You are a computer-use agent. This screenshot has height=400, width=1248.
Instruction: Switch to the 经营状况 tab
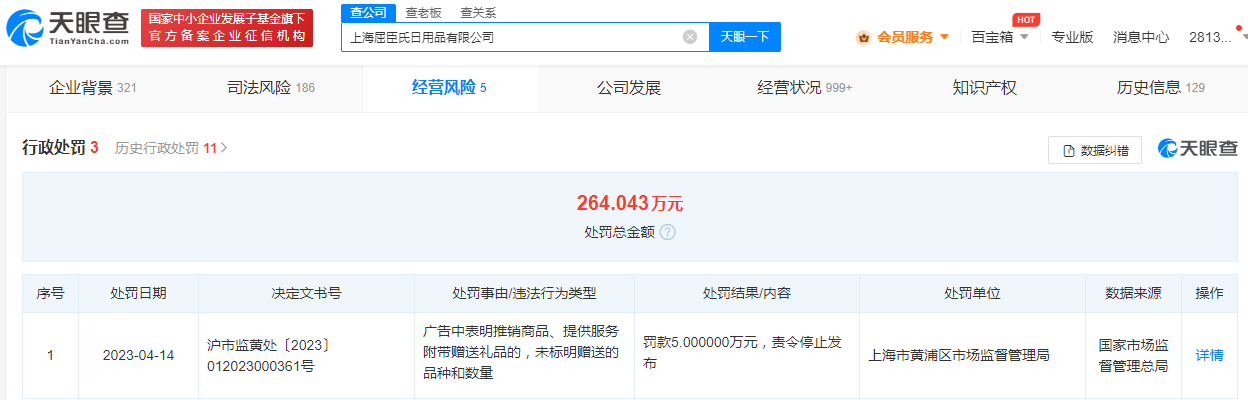pyautogui.click(x=805, y=88)
